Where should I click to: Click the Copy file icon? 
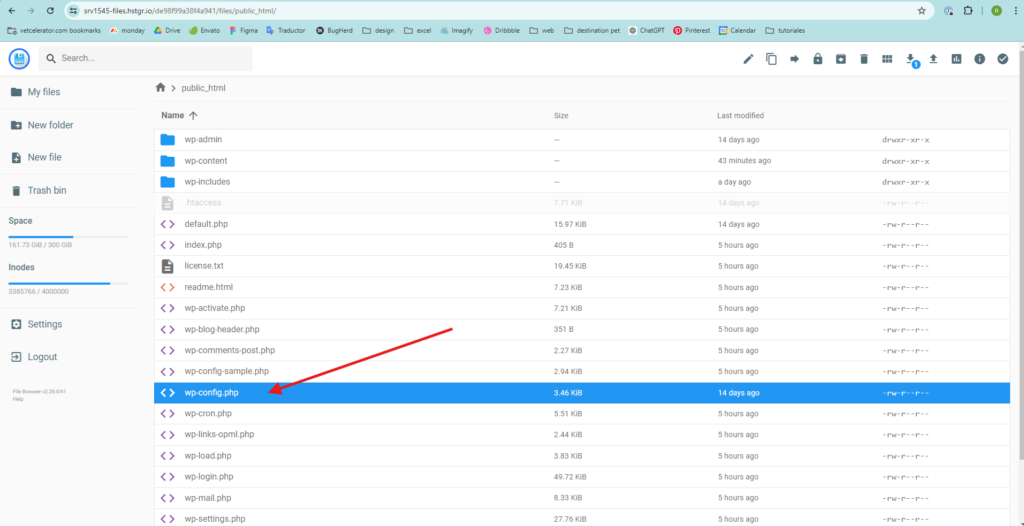pos(771,59)
